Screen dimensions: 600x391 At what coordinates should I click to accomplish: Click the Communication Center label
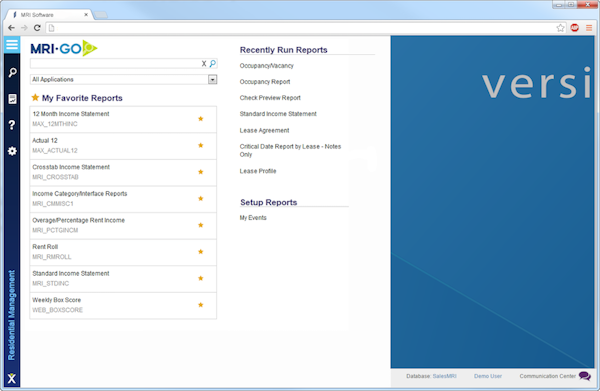548,376
